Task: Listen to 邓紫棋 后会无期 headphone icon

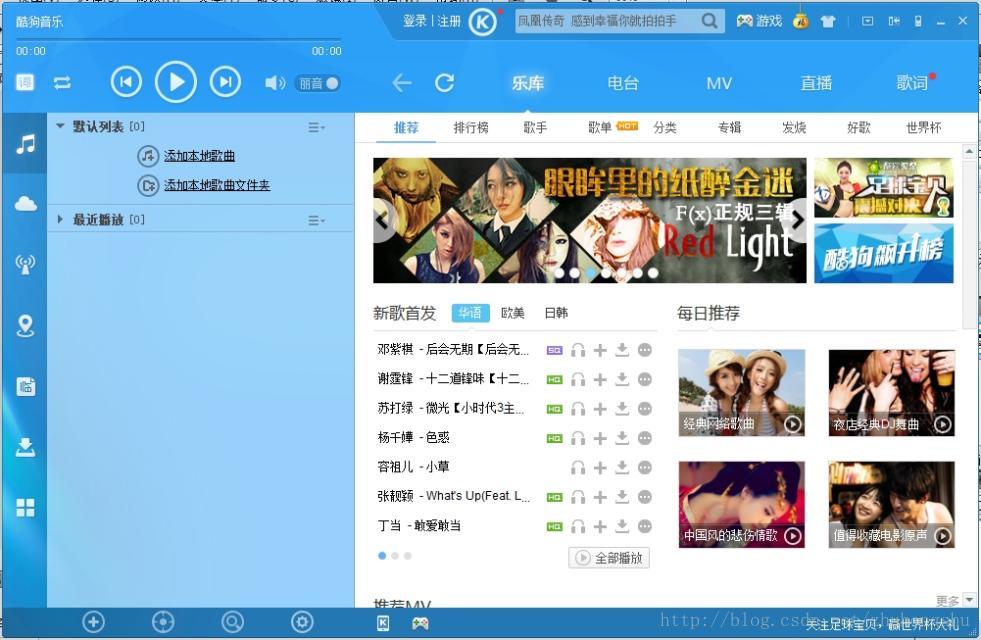Action: tap(578, 350)
